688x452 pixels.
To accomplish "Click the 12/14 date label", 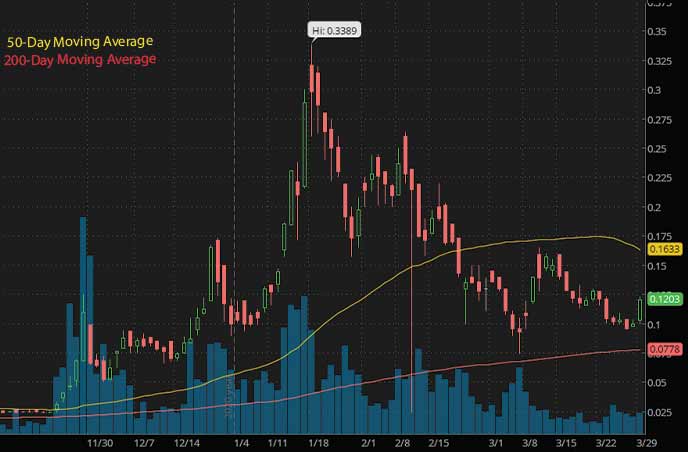I will click(186, 443).
